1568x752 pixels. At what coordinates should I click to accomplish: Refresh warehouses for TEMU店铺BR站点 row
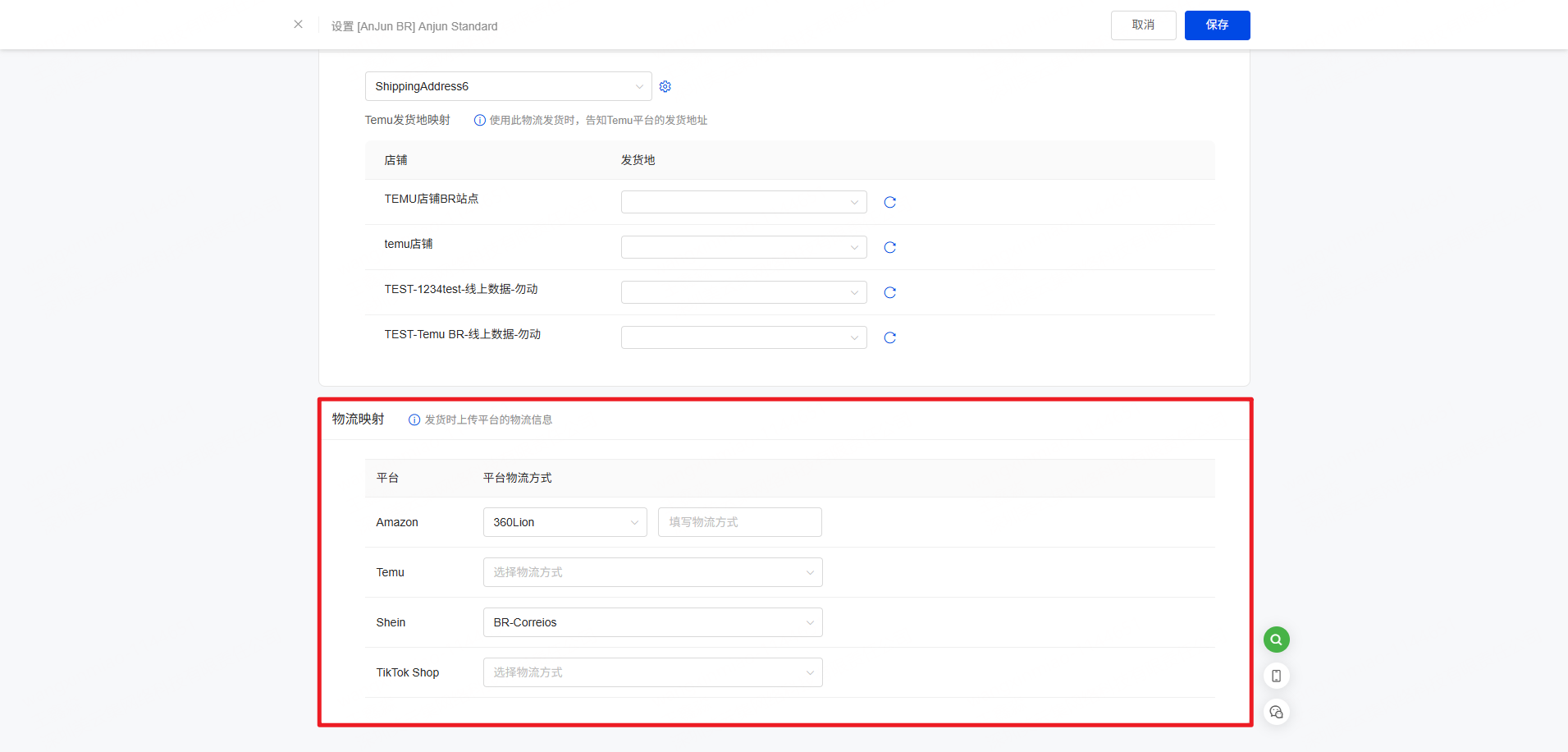click(889, 202)
